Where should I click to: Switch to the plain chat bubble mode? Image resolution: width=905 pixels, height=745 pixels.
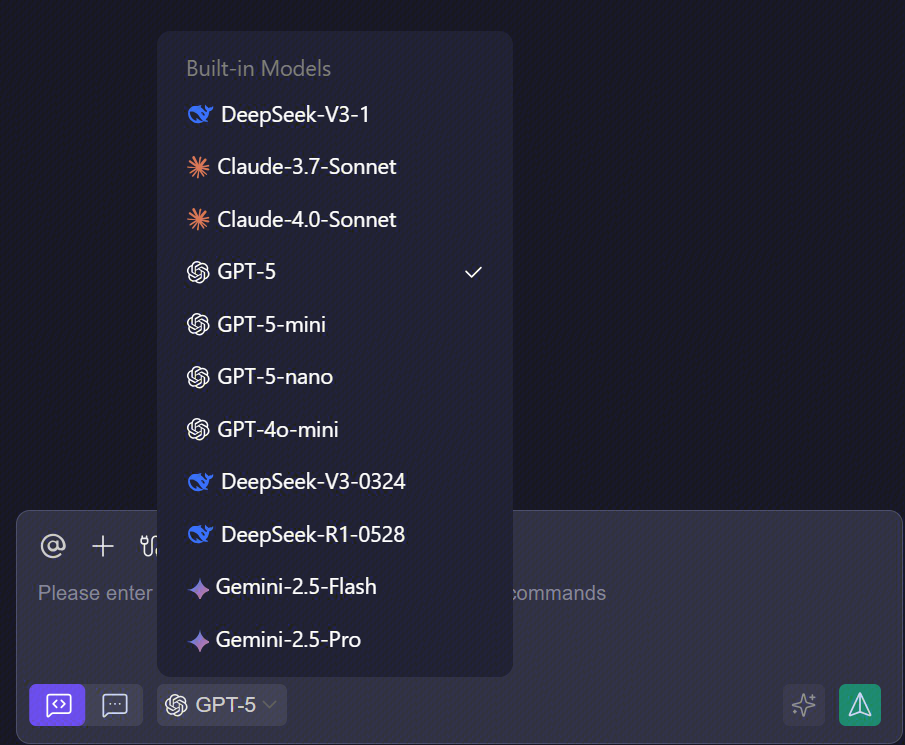pos(115,705)
